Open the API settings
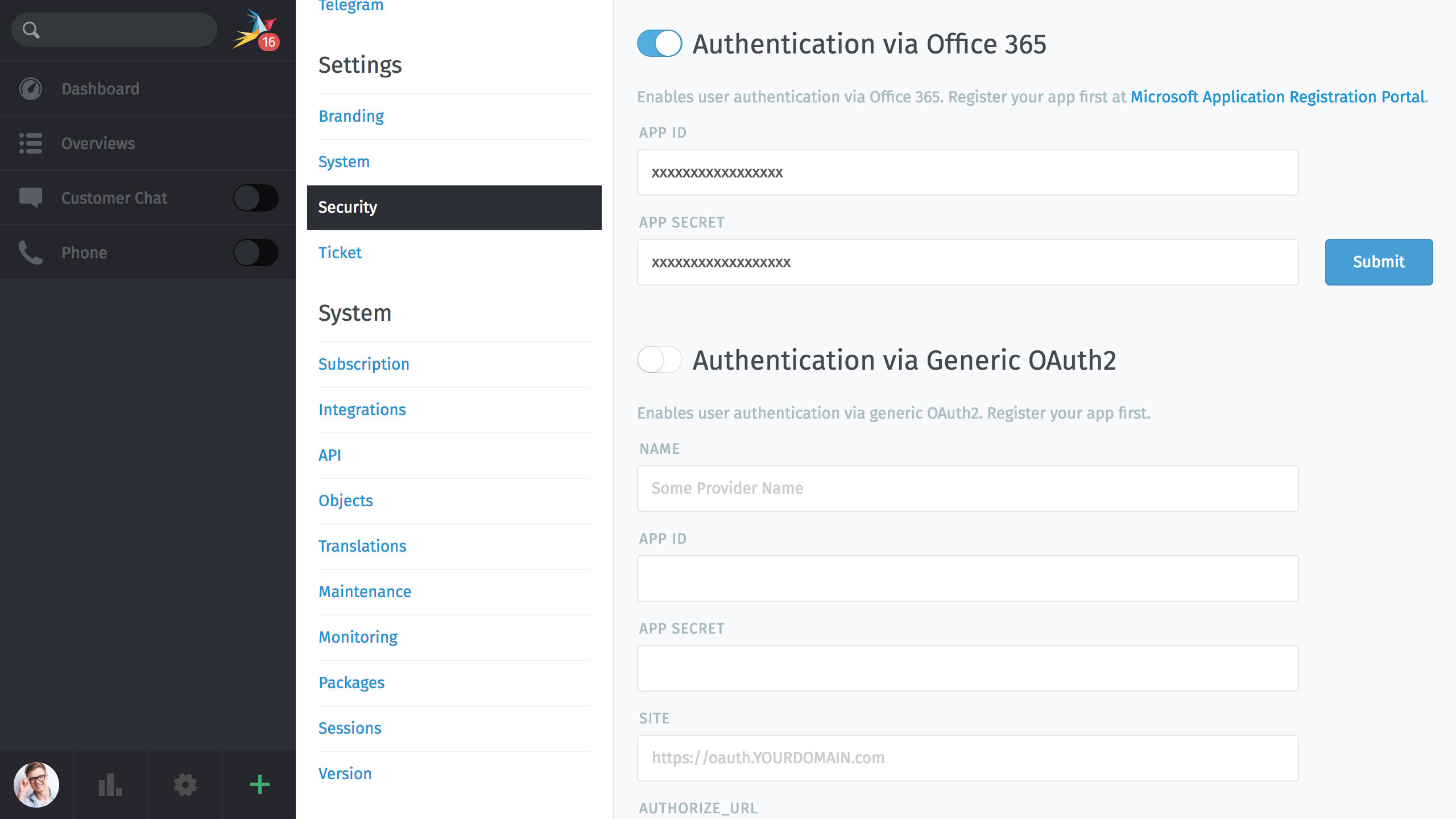 pos(330,455)
